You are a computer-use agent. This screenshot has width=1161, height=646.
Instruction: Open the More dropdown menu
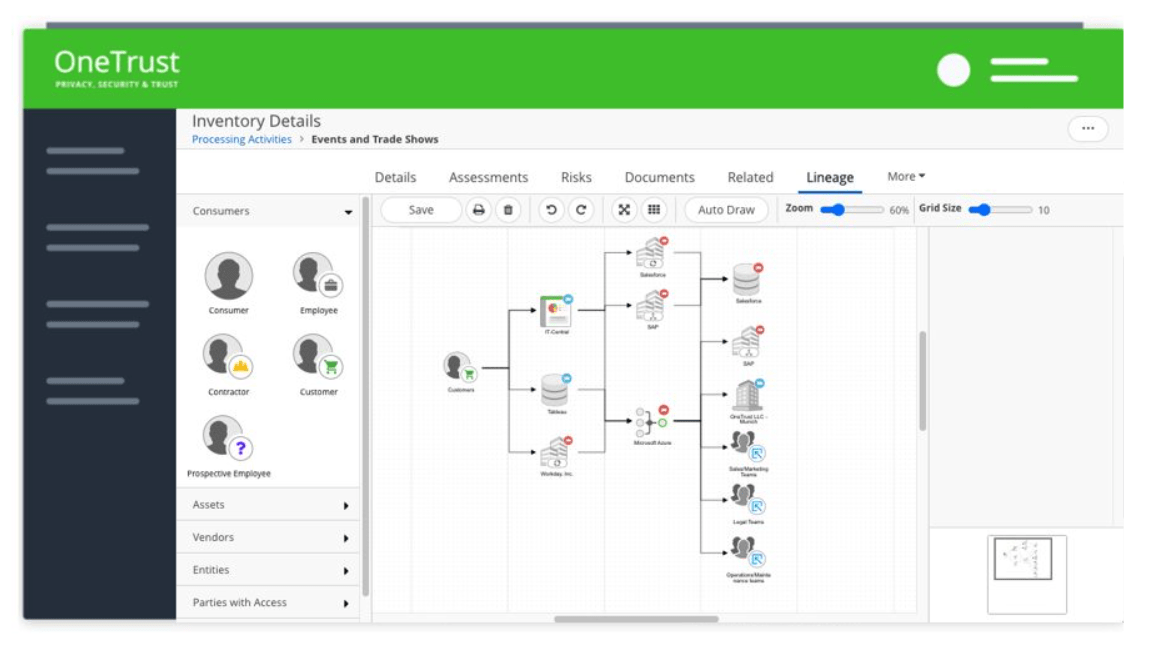point(906,177)
